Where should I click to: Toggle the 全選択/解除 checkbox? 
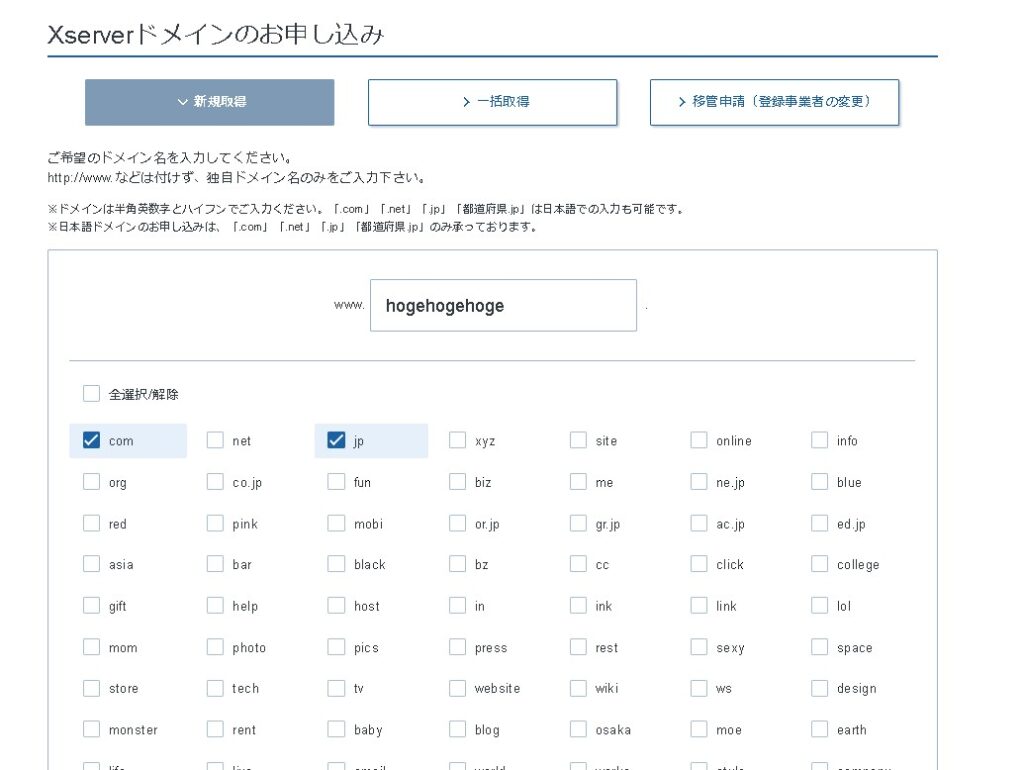[91, 394]
